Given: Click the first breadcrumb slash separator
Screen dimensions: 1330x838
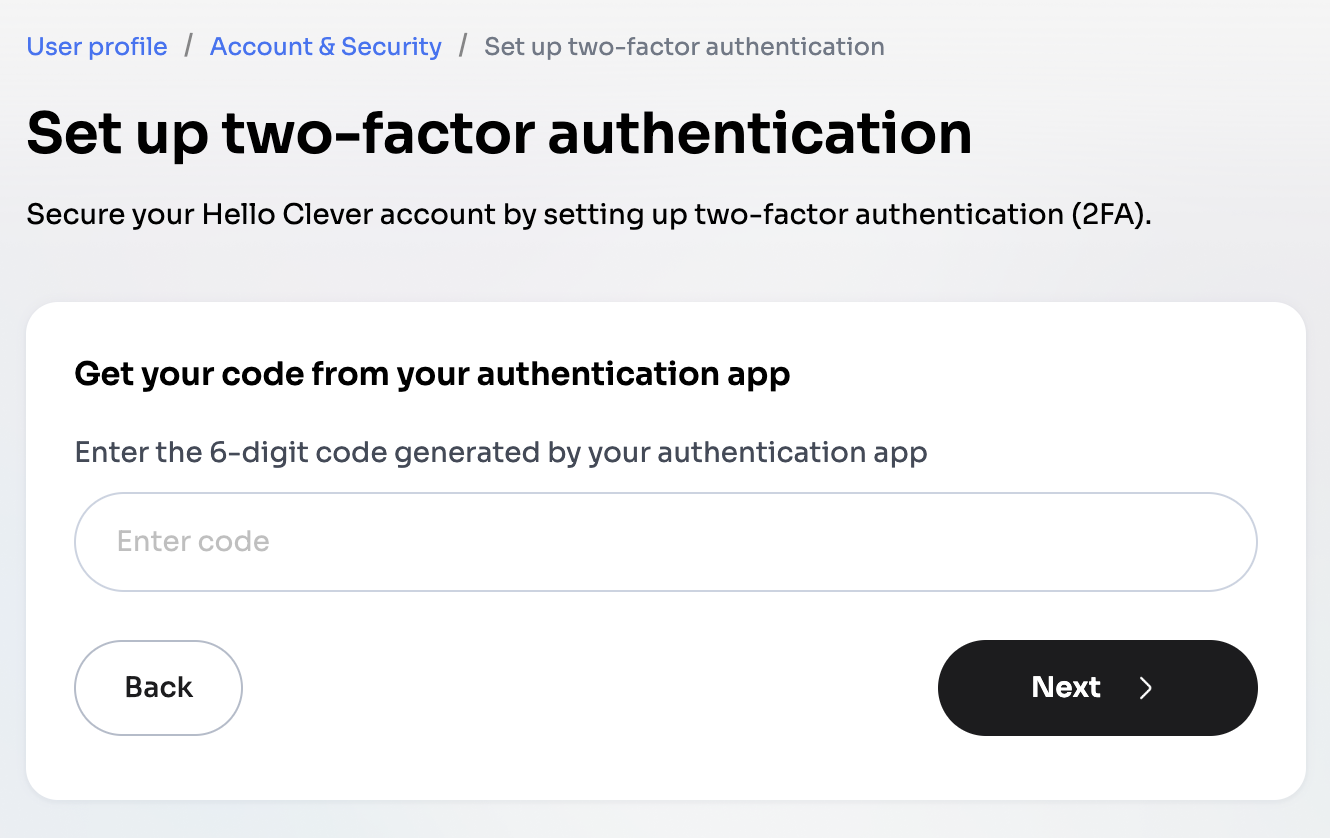Looking at the screenshot, I should 189,47.
